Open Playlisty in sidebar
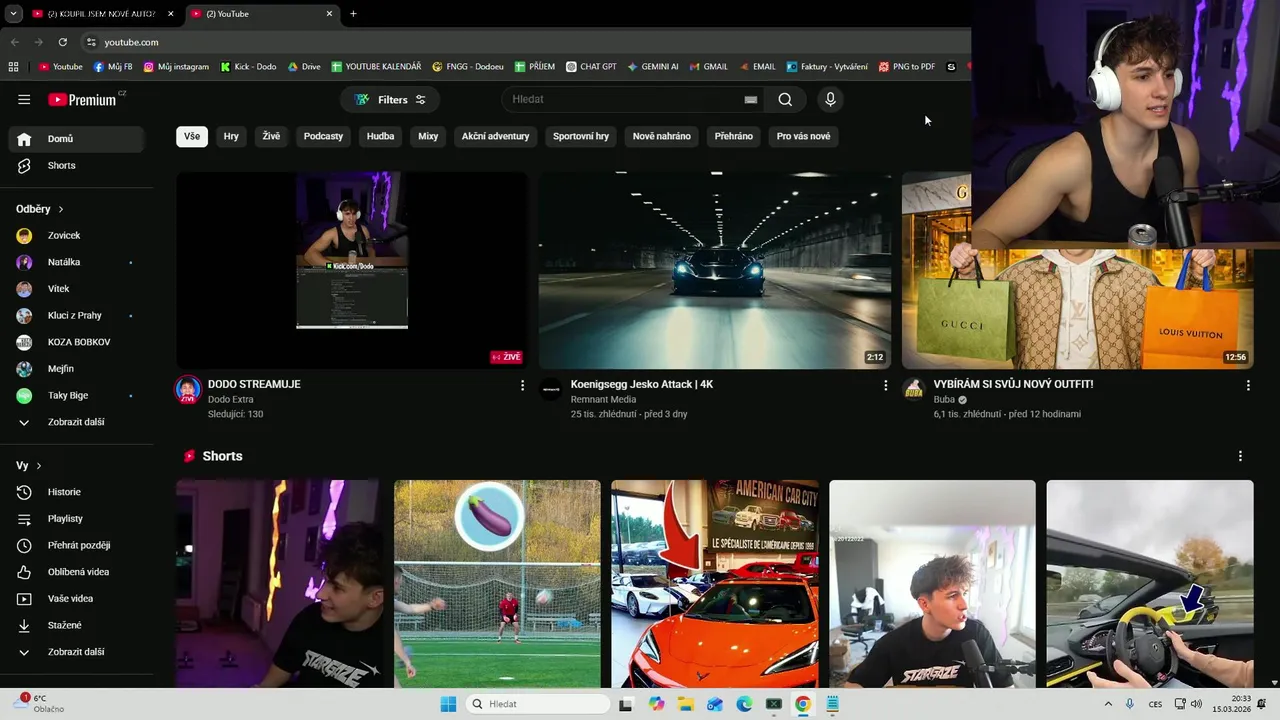 coord(77,519)
